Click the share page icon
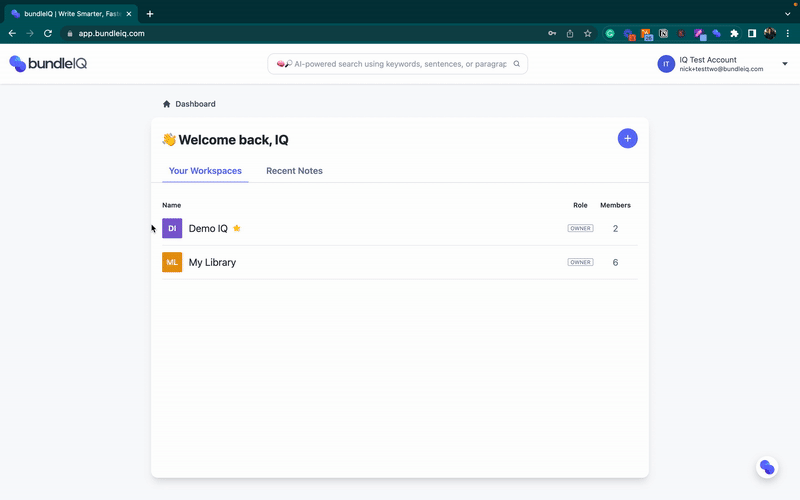800x500 pixels. 570,34
